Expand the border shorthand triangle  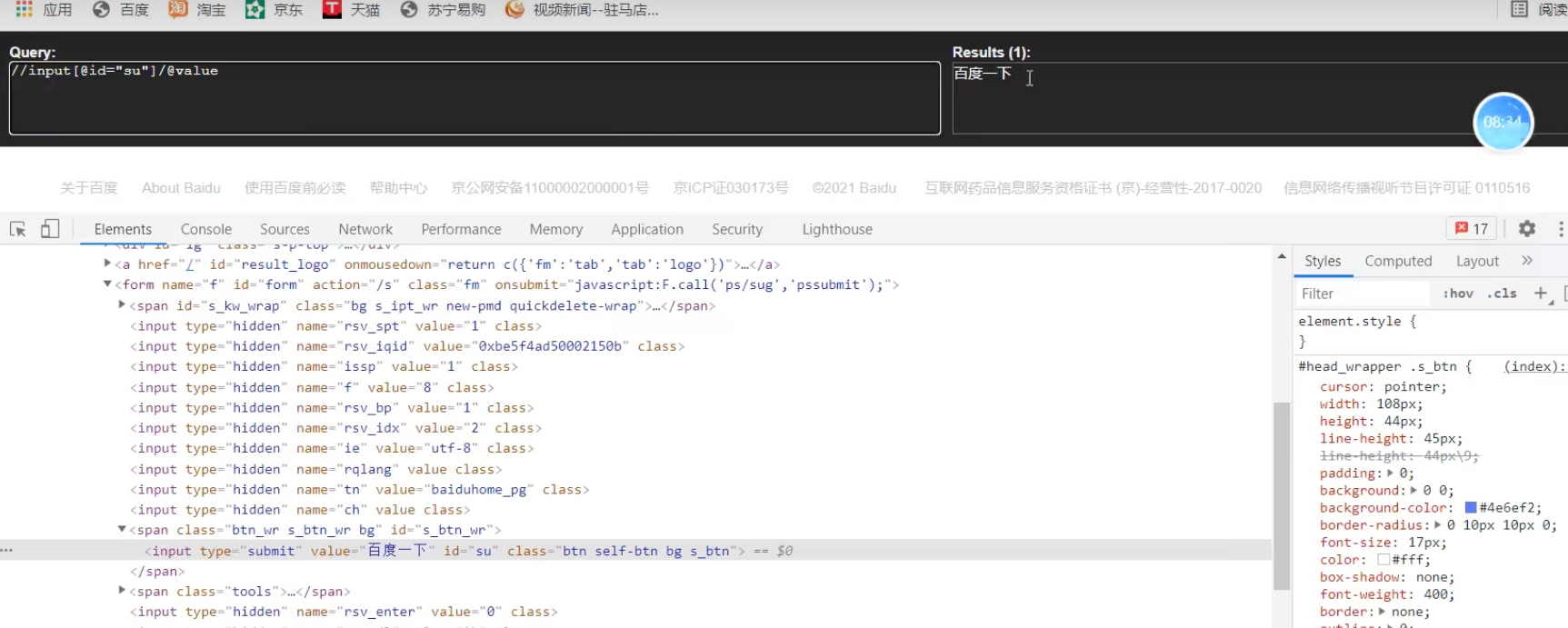(x=1382, y=612)
